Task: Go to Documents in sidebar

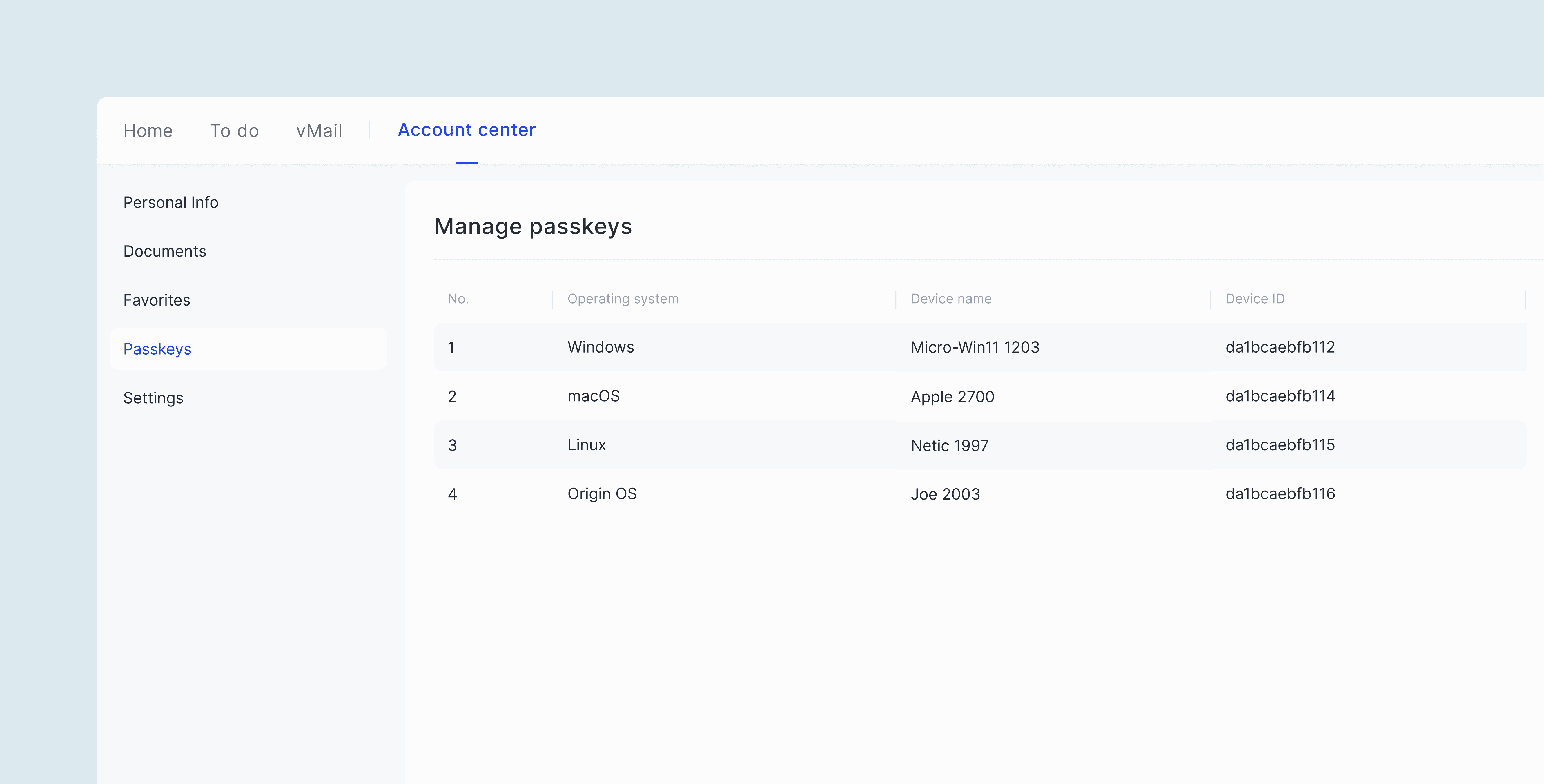Action: (x=165, y=251)
